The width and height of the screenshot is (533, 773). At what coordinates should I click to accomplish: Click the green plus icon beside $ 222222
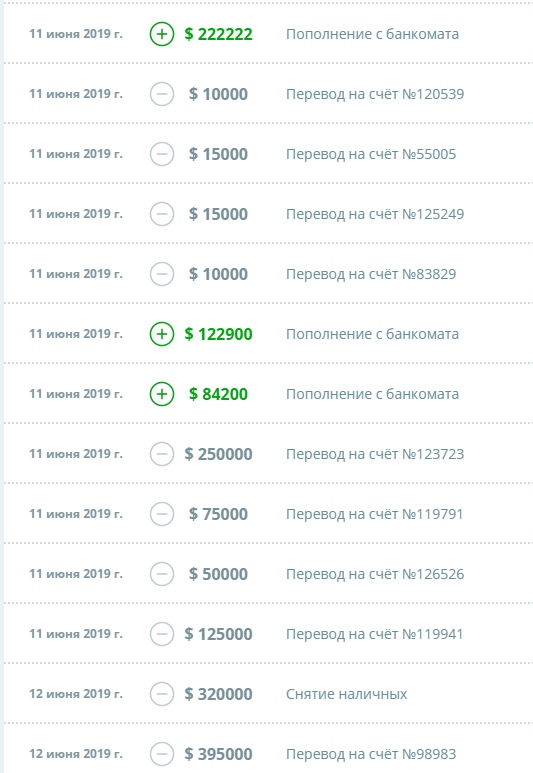[162, 34]
